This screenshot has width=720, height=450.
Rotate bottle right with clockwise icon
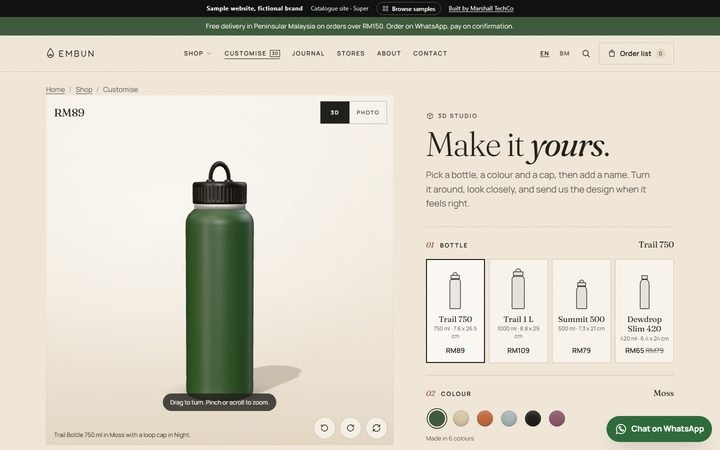(x=350, y=428)
